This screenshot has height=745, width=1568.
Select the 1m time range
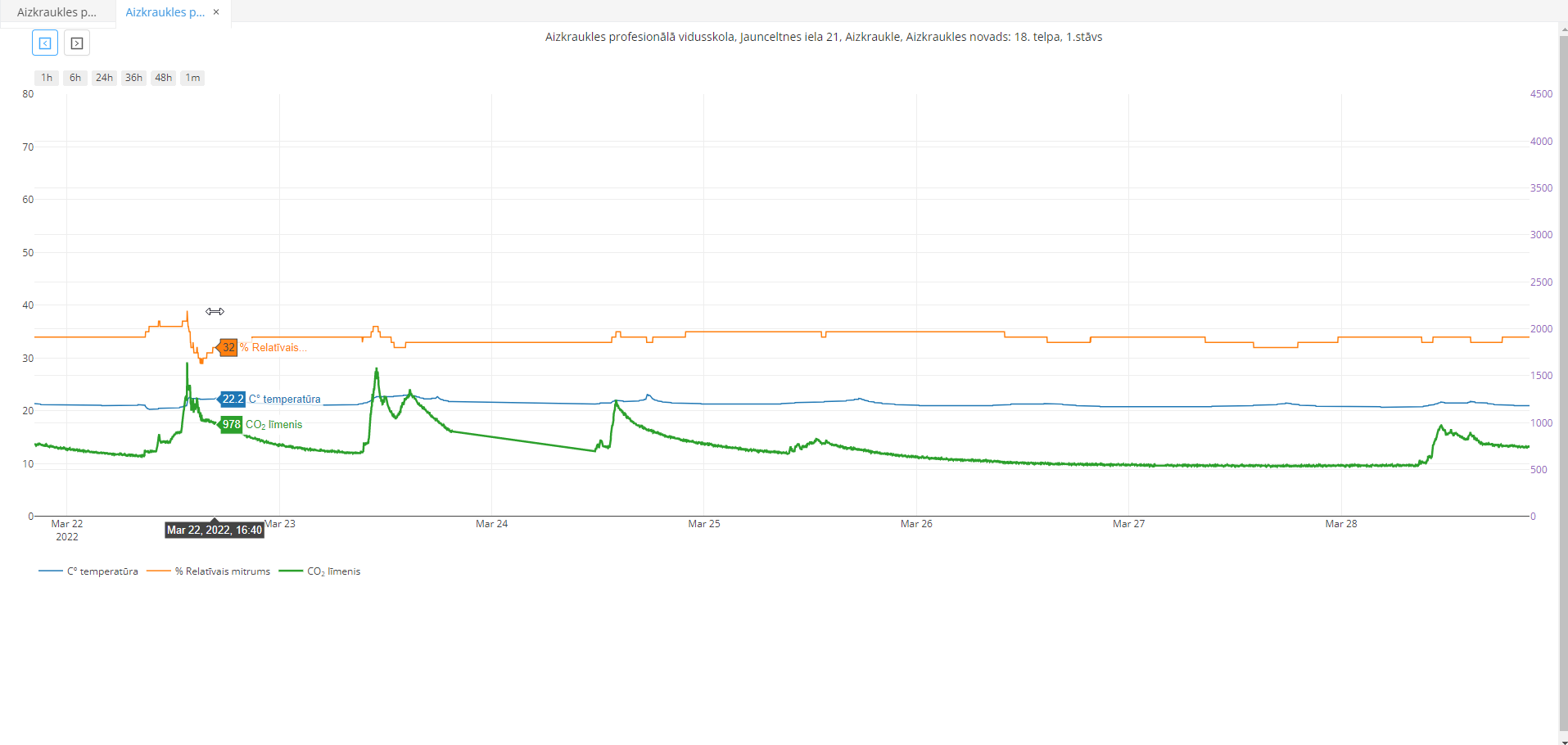click(192, 77)
